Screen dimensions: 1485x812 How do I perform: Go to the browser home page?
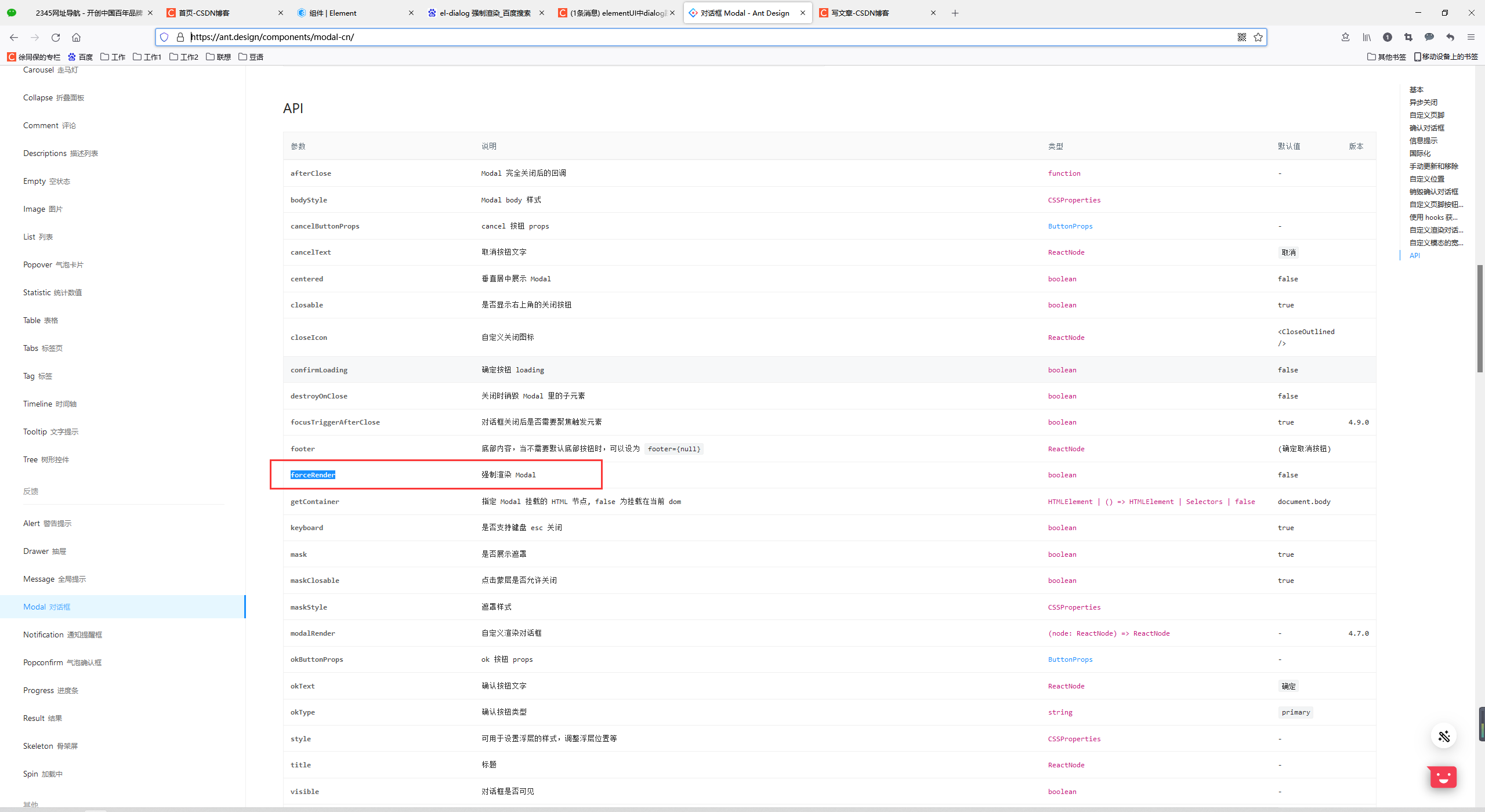(x=76, y=37)
